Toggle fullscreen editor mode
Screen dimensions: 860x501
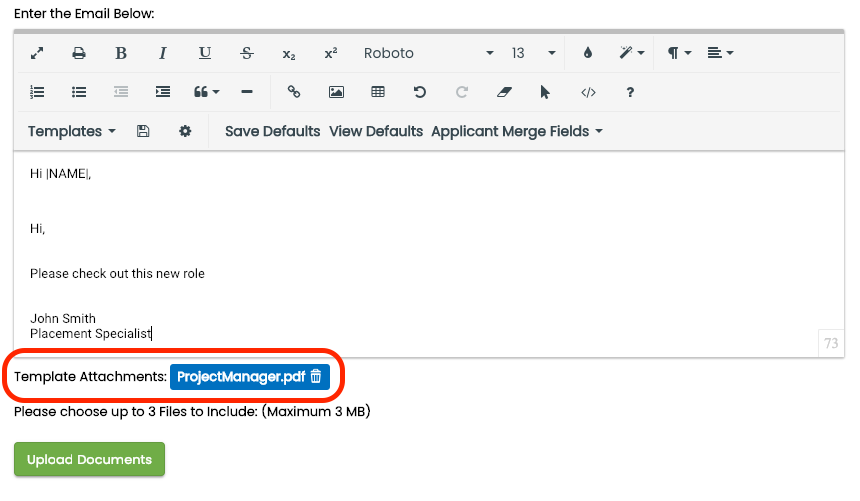37,53
